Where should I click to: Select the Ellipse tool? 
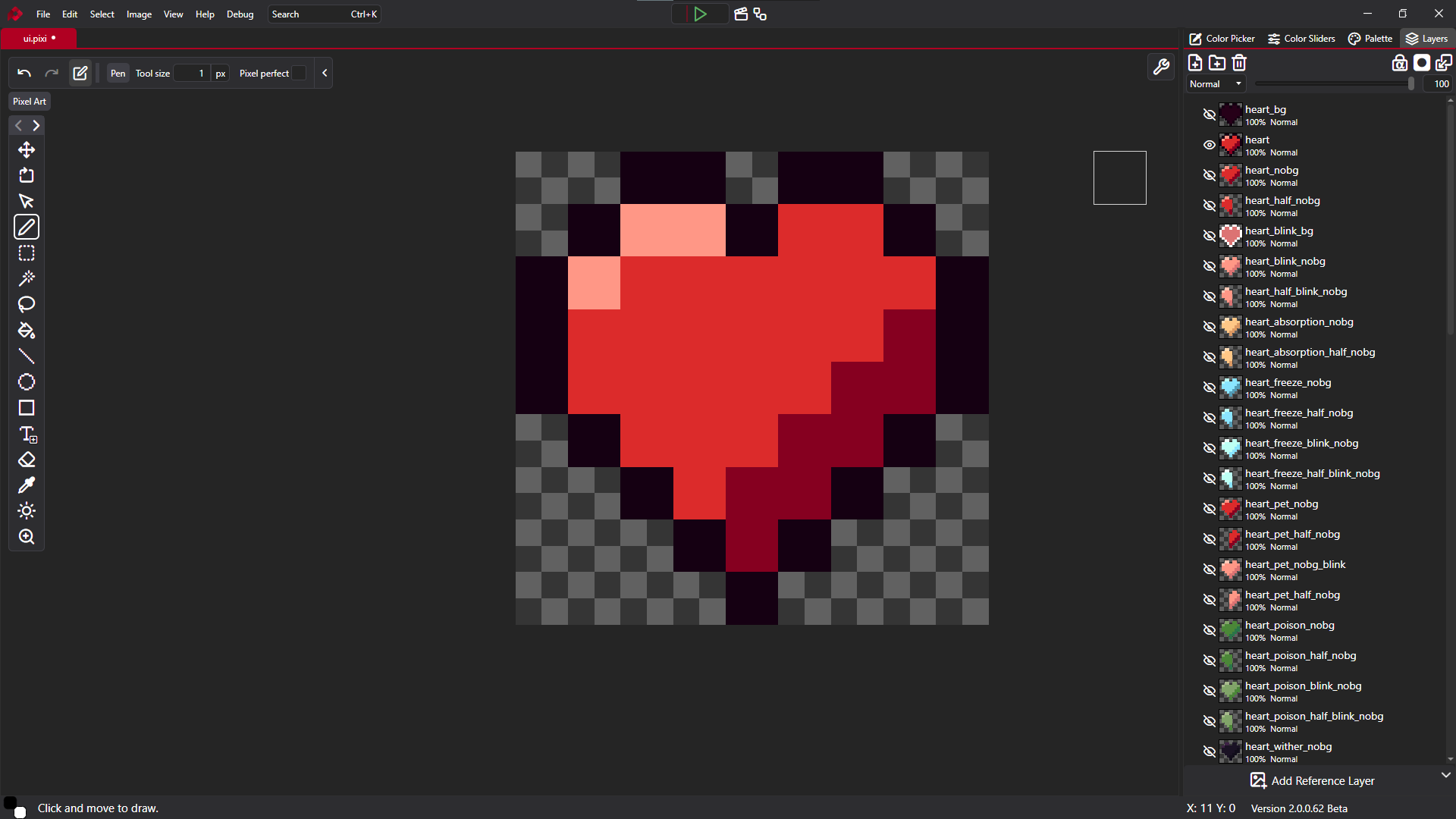(27, 382)
